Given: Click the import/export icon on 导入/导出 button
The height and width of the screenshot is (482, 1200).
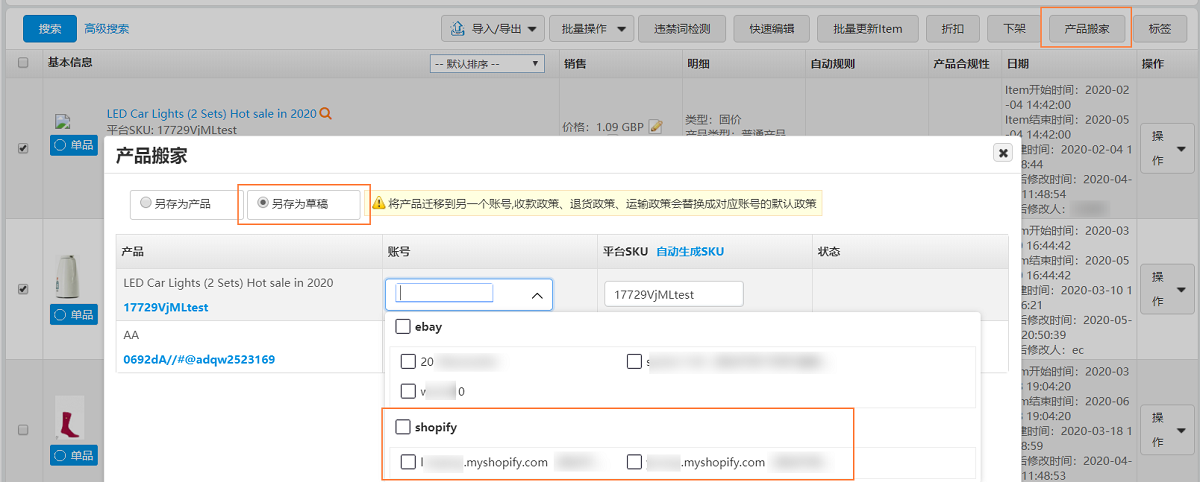Looking at the screenshot, I should click(x=458, y=28).
